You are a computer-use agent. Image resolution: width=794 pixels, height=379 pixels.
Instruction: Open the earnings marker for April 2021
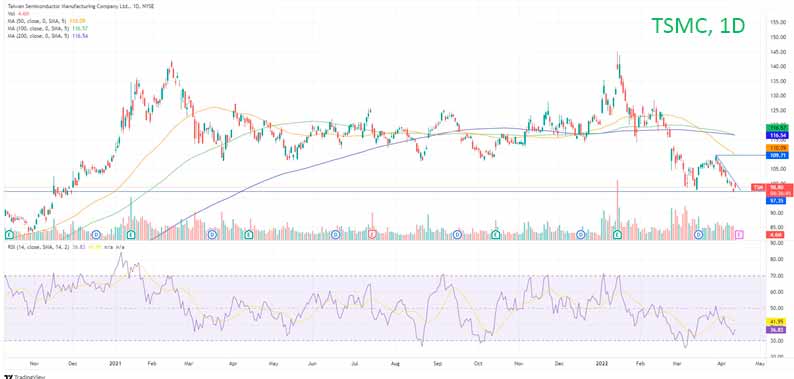(249, 235)
